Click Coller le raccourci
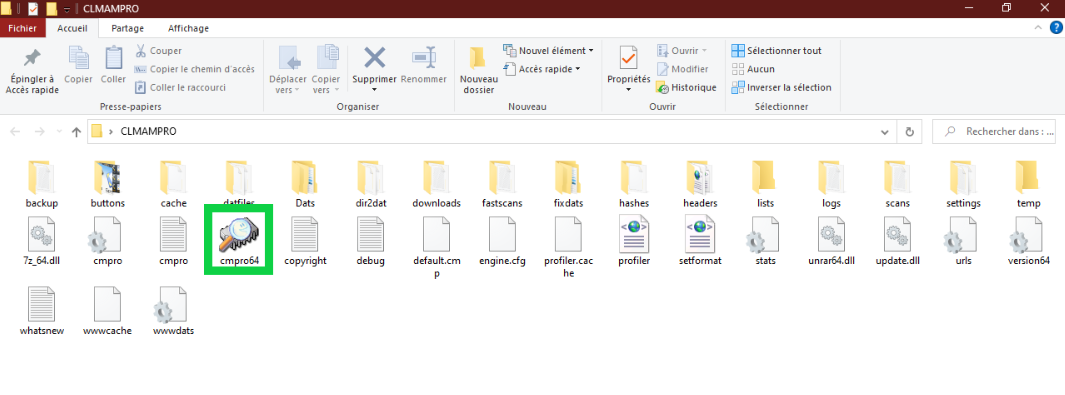The height and width of the screenshot is (395, 1065). point(180,88)
